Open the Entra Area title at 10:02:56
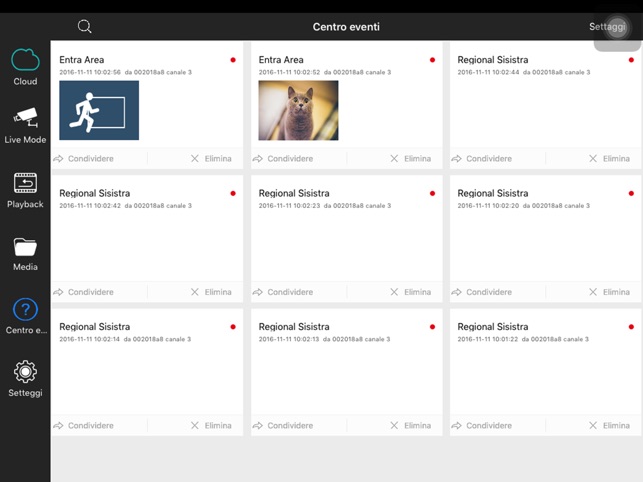Image resolution: width=643 pixels, height=482 pixels. click(82, 60)
